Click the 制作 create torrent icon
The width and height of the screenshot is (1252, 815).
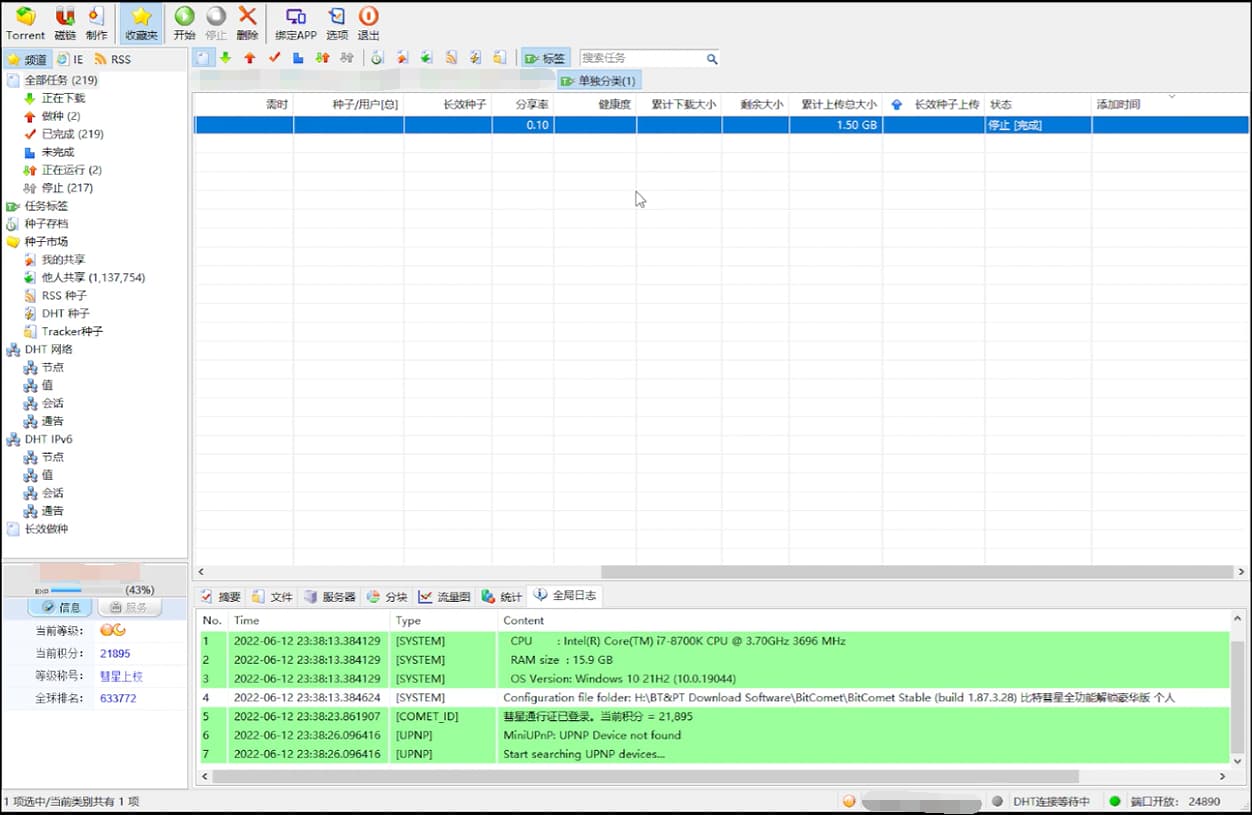pos(96,17)
